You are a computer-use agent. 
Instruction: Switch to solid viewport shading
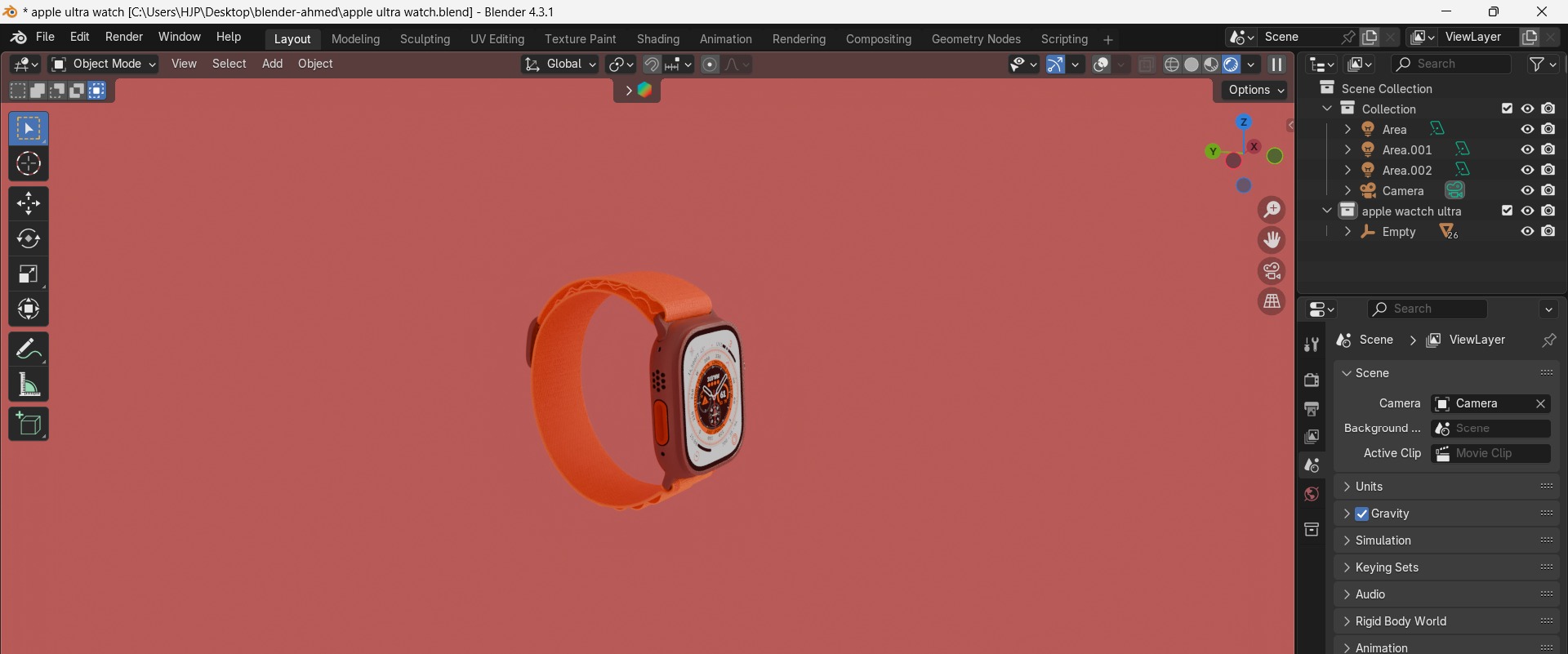1192,65
